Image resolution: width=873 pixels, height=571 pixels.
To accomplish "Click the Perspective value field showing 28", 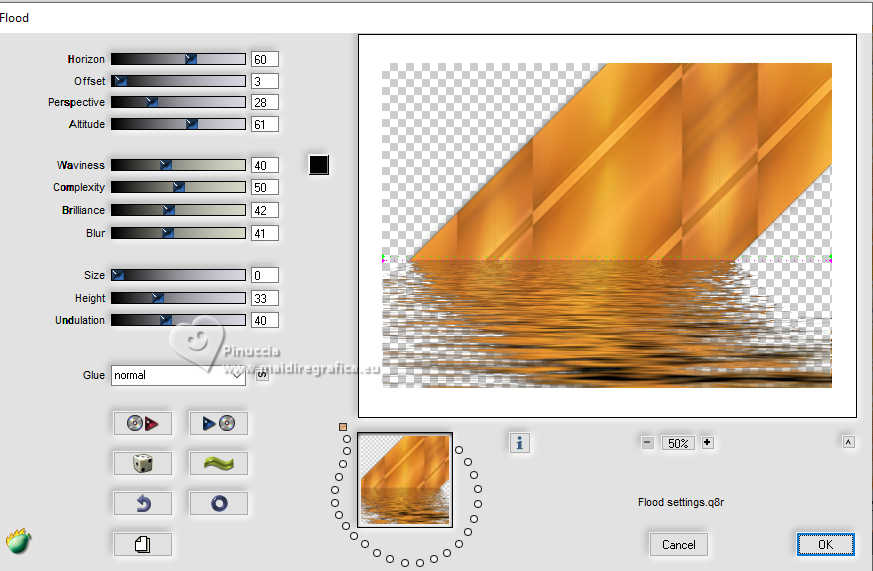I will click(264, 102).
